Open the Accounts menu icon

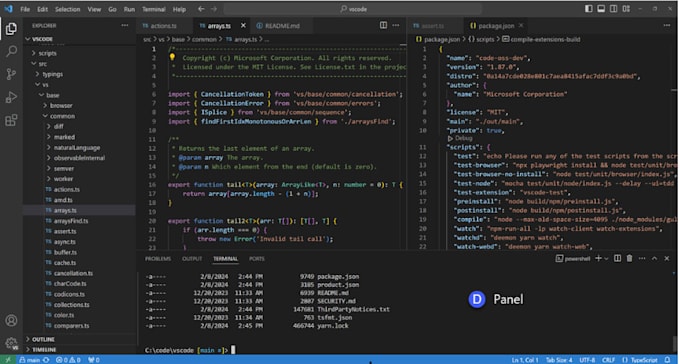[x=11, y=320]
